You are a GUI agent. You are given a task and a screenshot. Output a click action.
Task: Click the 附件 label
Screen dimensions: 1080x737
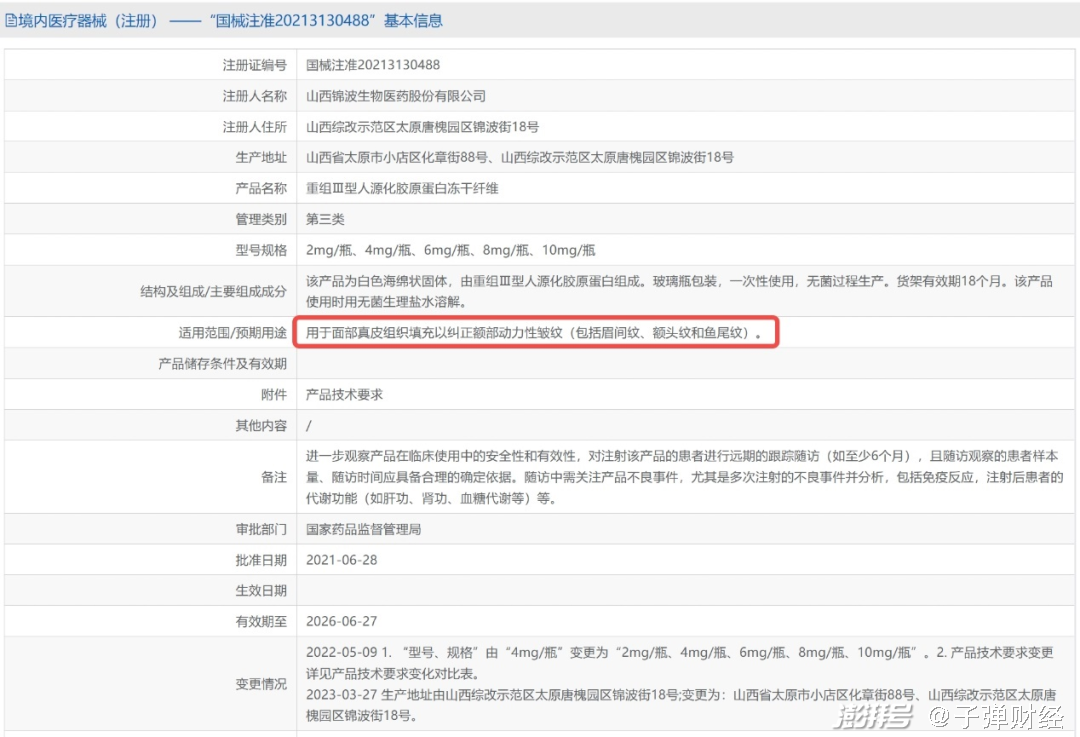[273, 395]
